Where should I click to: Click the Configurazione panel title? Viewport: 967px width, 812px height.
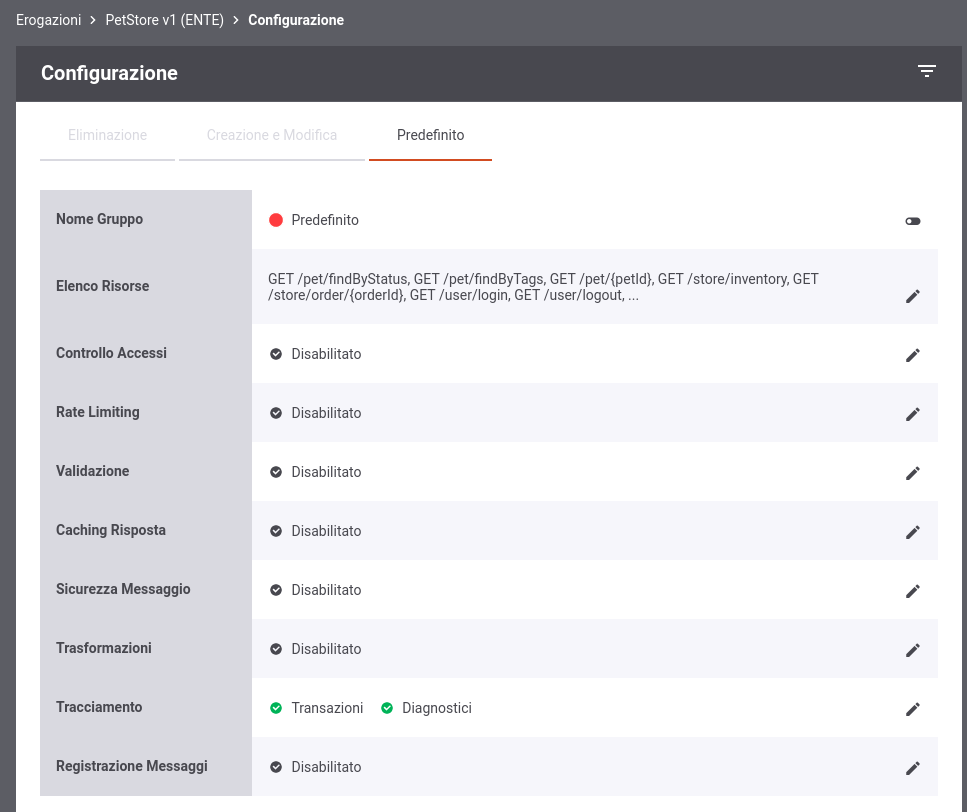109,73
